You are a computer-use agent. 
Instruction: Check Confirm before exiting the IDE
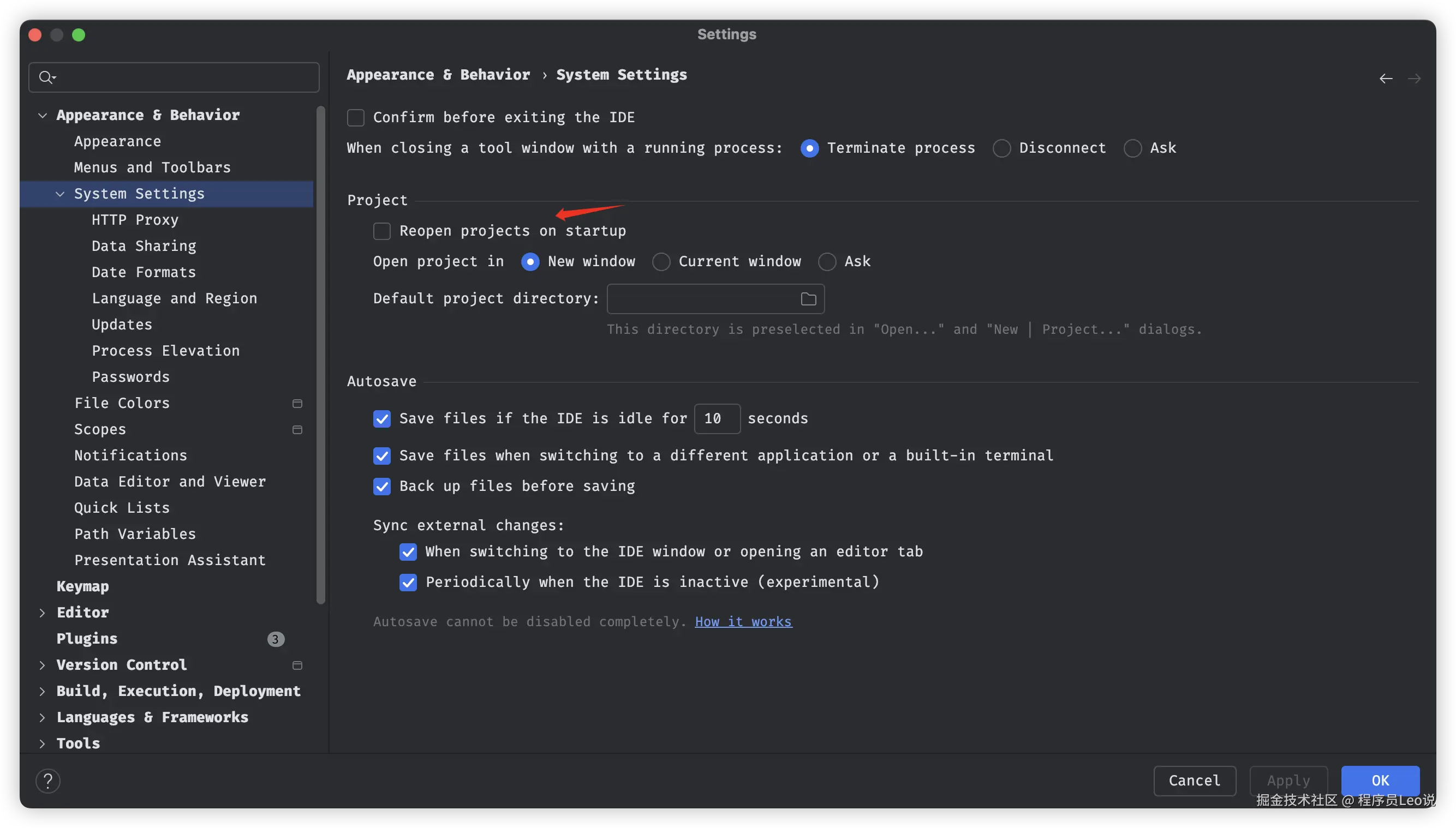click(356, 118)
